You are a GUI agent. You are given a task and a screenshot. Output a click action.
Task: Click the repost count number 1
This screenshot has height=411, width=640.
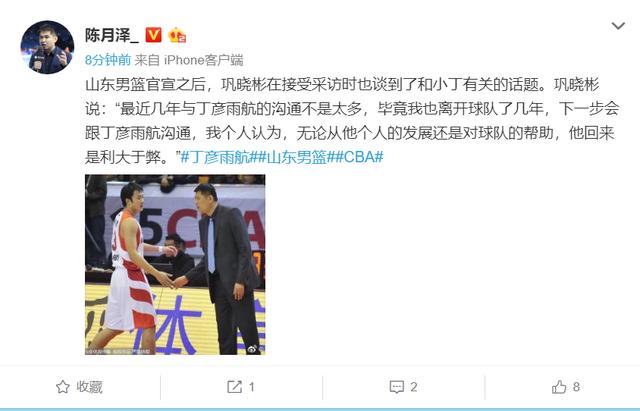pyautogui.click(x=252, y=387)
